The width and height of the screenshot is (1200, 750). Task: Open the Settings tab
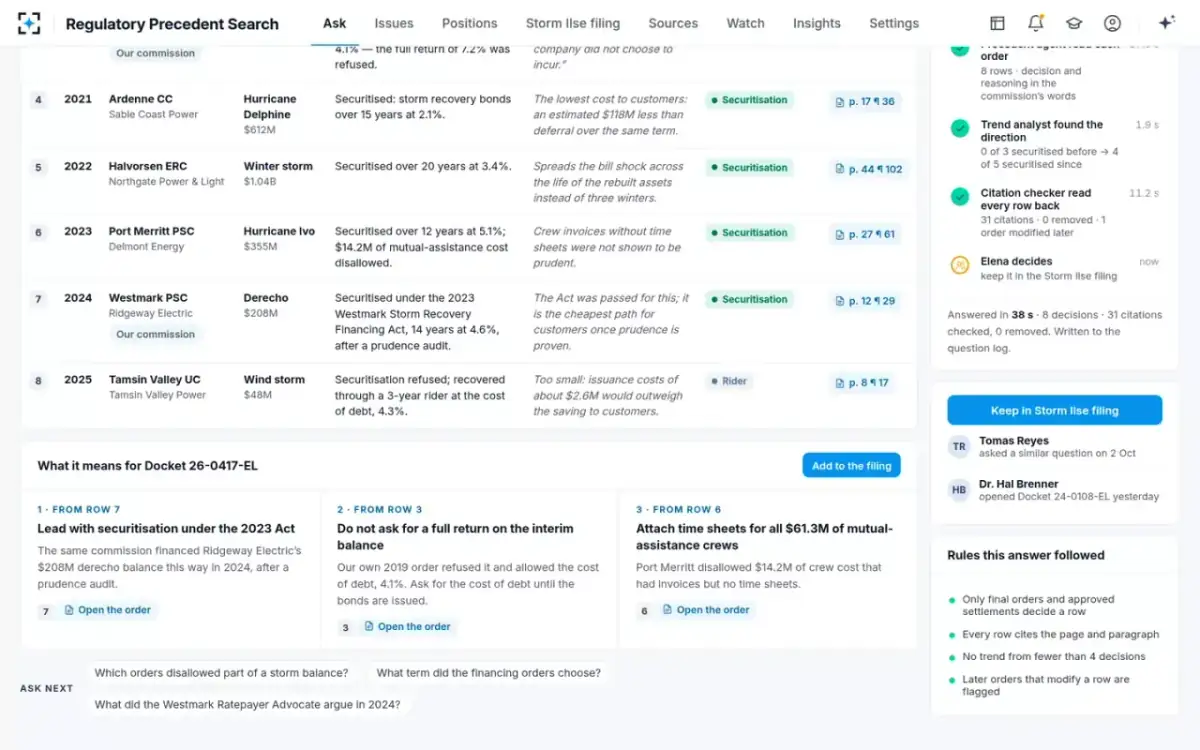click(894, 23)
